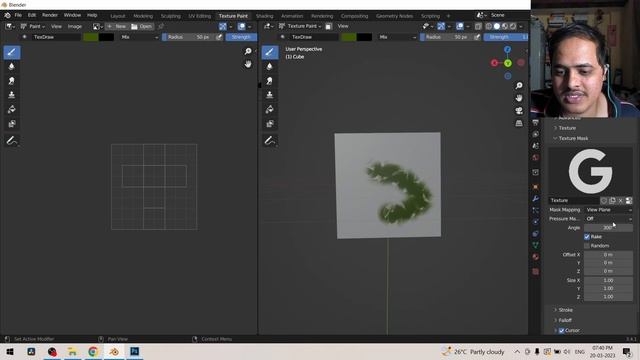The image size is (640, 360).
Task: Select the Mask tool in the image editor
Action: pos(11,124)
